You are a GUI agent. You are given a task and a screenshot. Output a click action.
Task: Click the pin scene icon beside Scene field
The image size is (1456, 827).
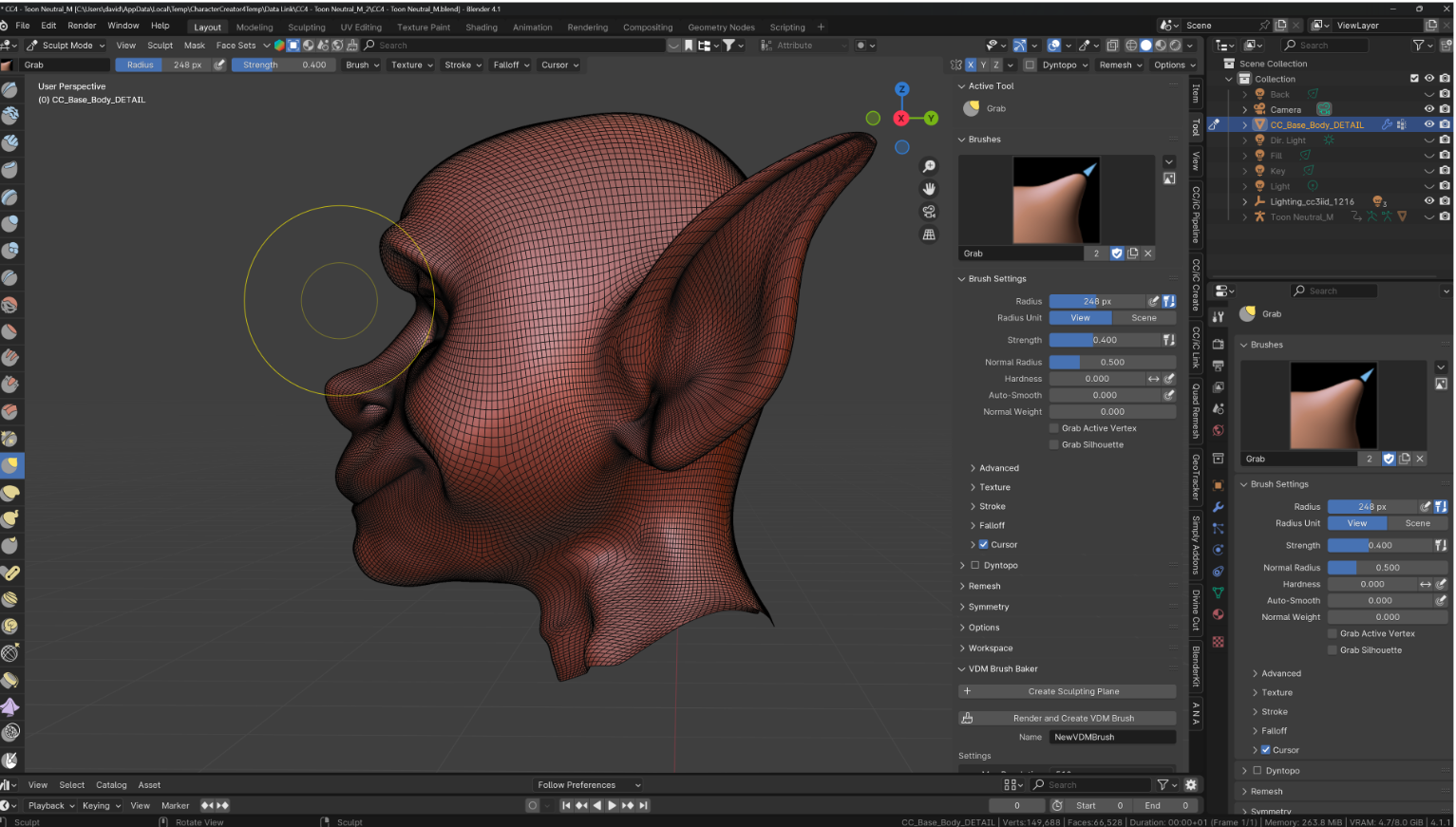pos(1264,26)
